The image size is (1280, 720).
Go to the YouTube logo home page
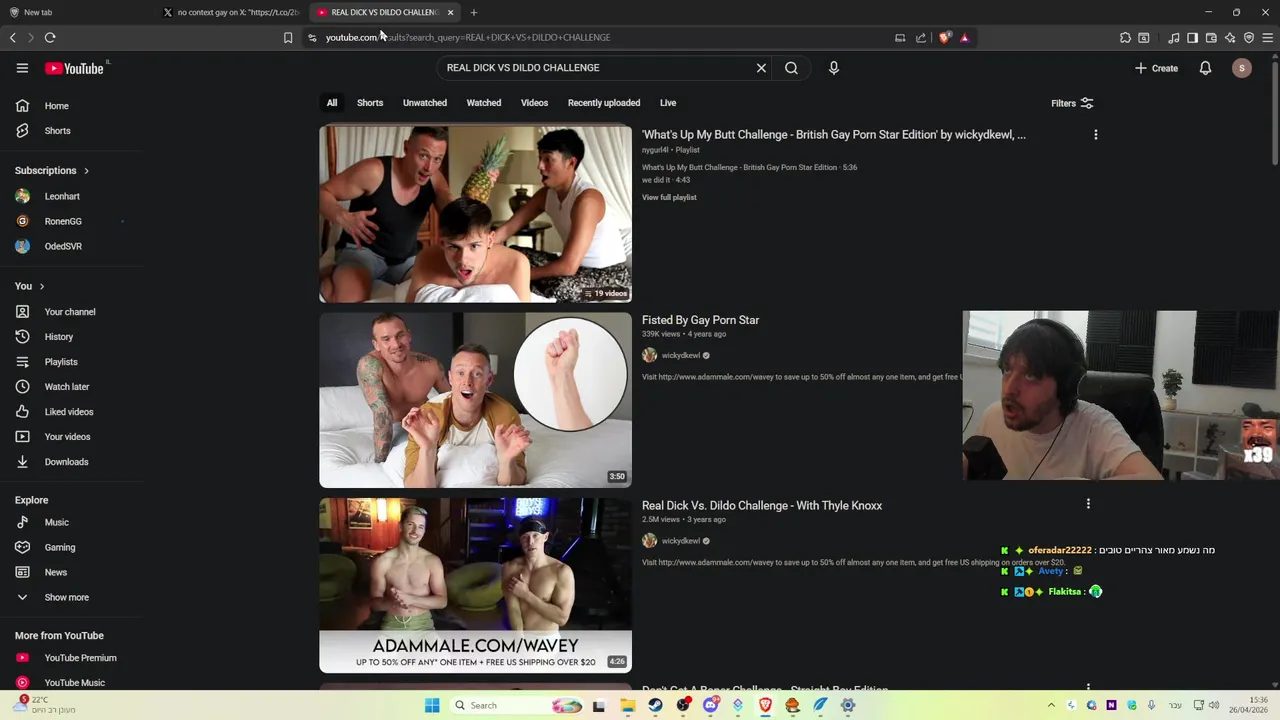(x=75, y=68)
